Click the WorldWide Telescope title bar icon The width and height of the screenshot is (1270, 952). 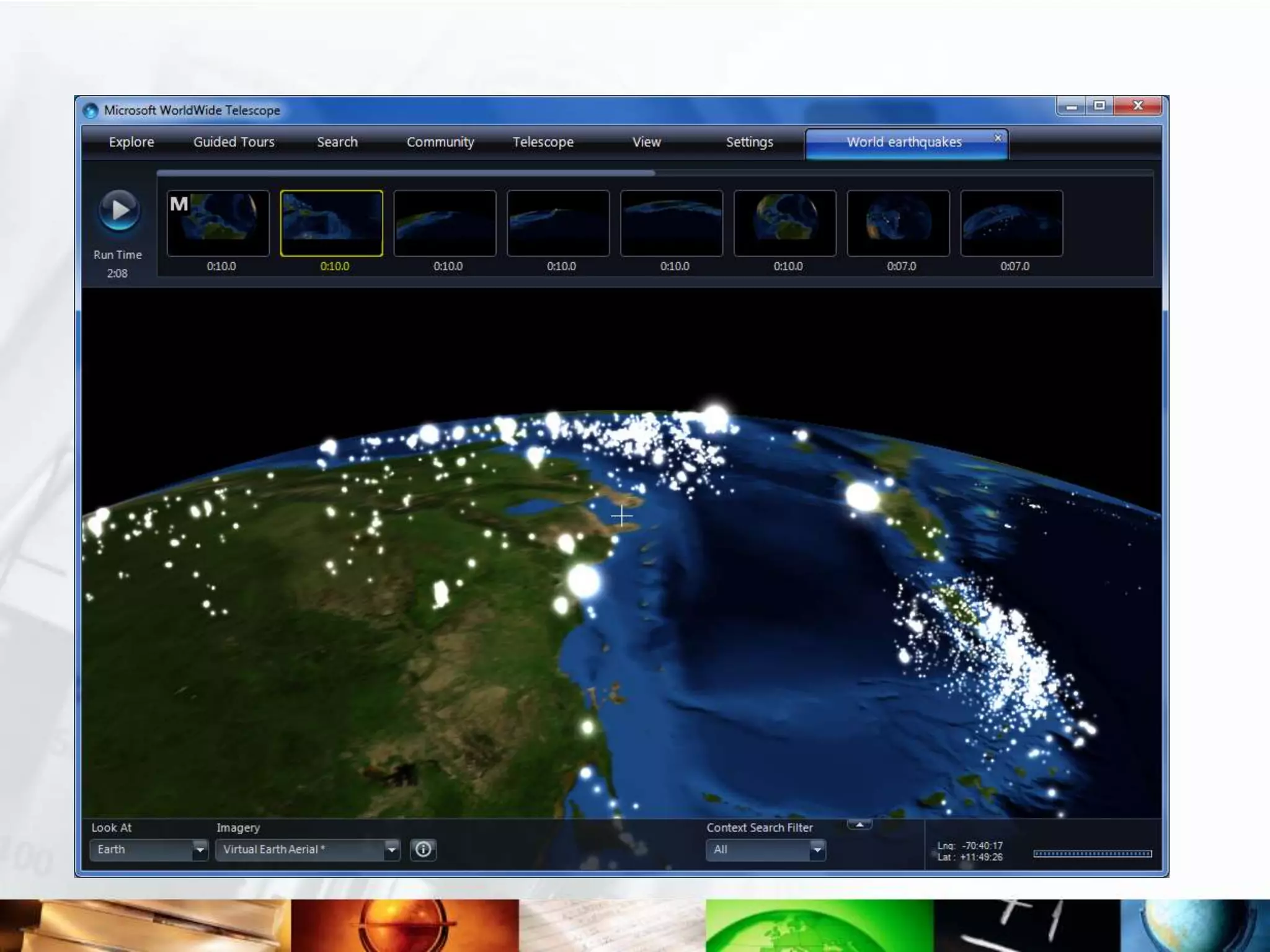click(91, 110)
